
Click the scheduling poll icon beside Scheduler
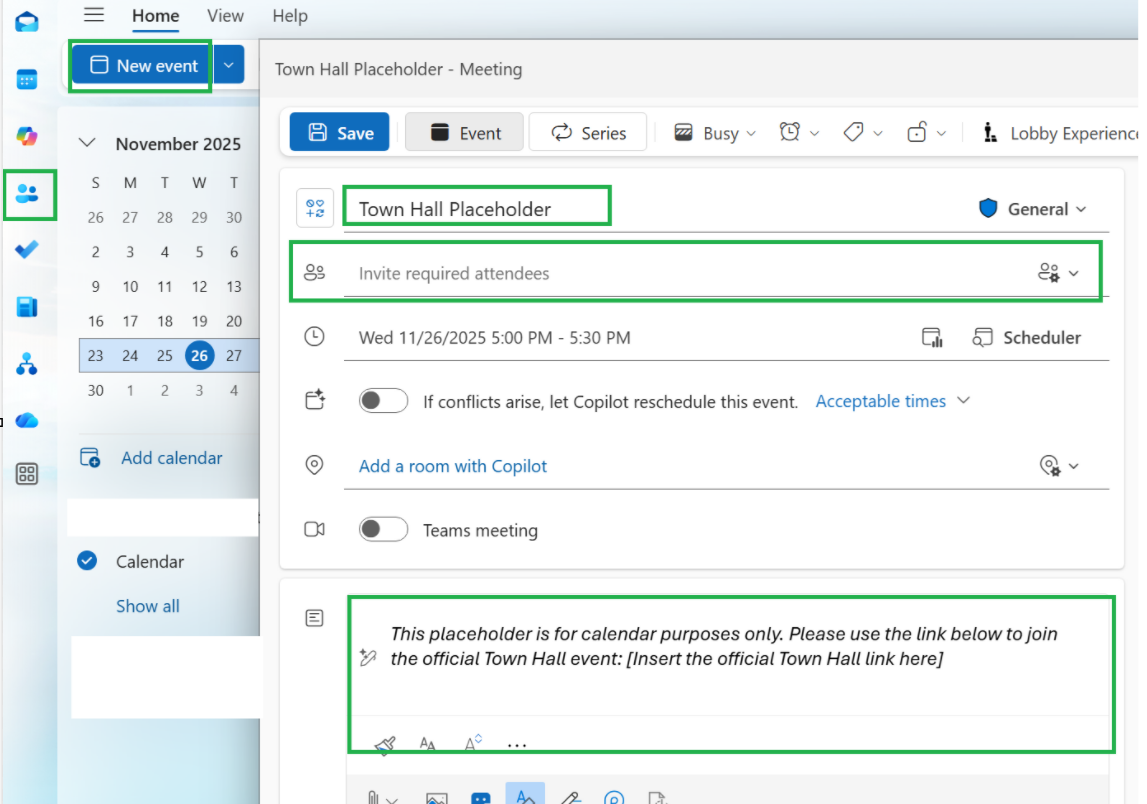(932, 337)
